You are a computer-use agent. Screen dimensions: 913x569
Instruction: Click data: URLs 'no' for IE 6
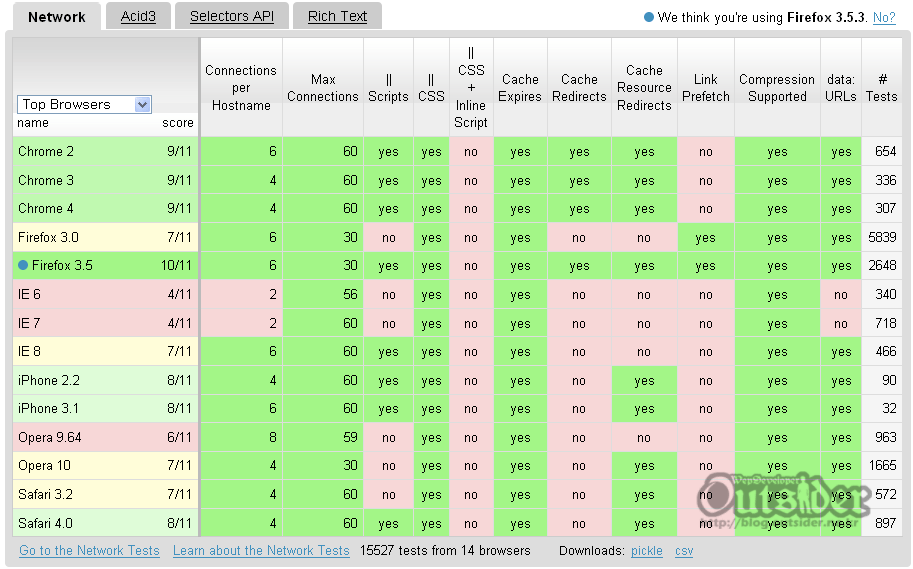click(x=841, y=295)
